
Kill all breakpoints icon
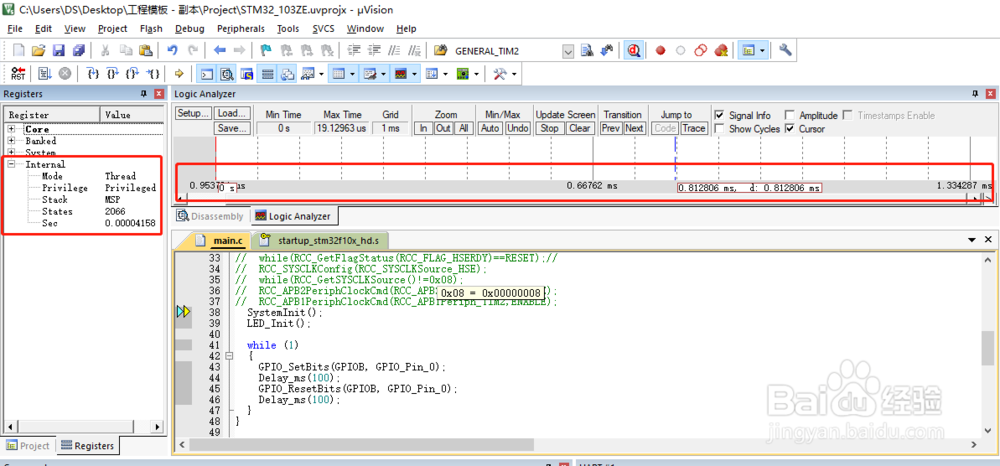tap(721, 50)
